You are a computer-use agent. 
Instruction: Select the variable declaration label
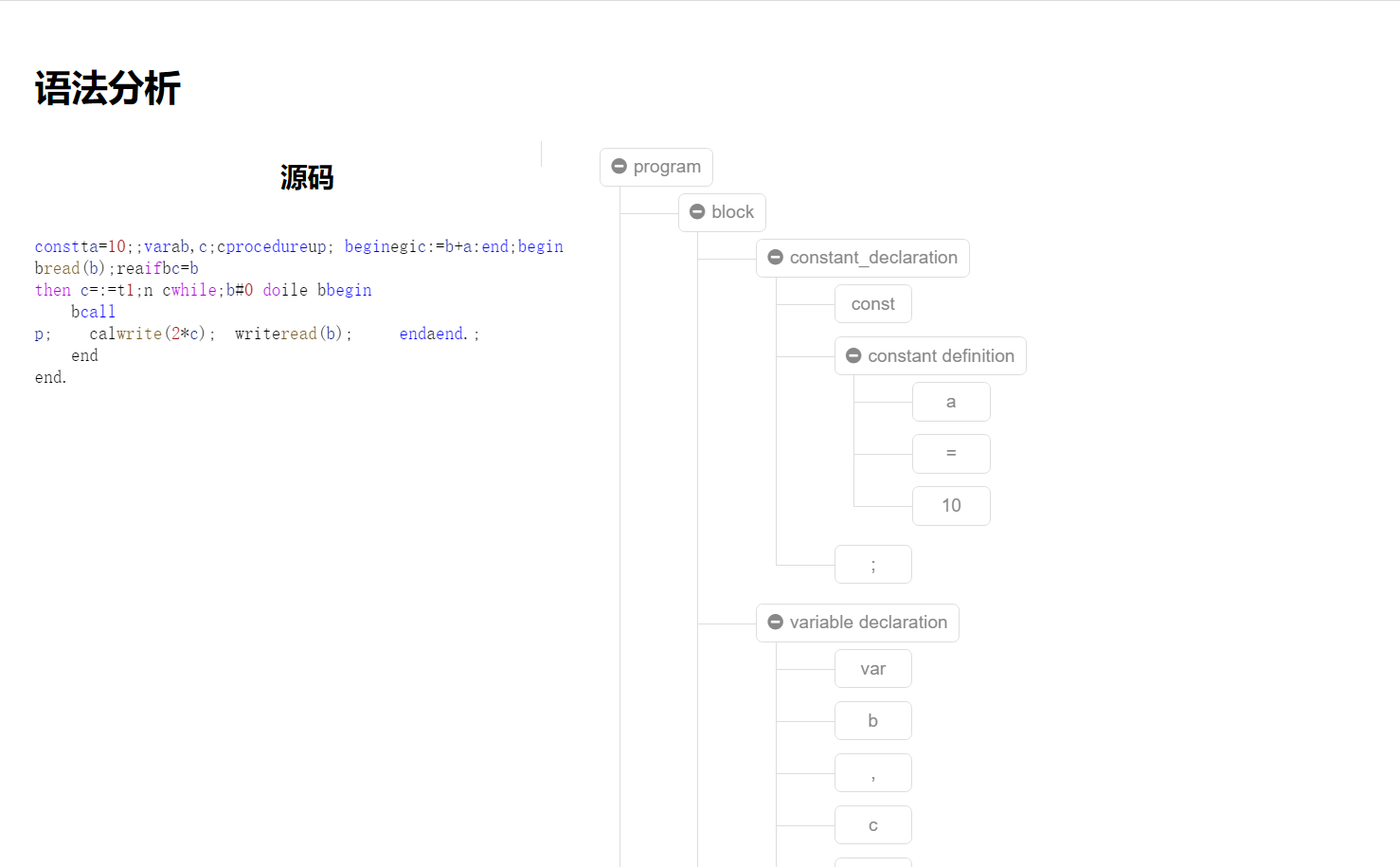(868, 623)
